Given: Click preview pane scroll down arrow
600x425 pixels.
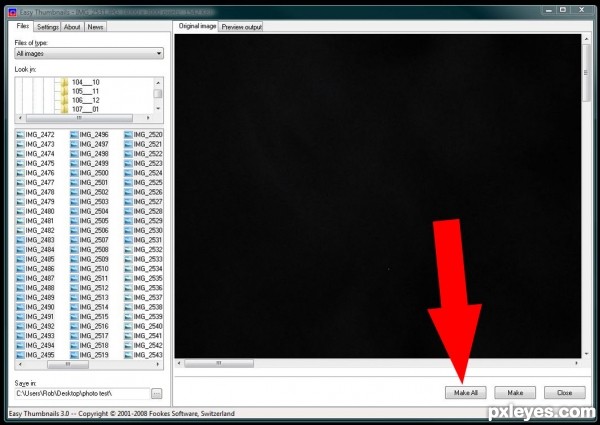Looking at the screenshot, I should point(586,354).
